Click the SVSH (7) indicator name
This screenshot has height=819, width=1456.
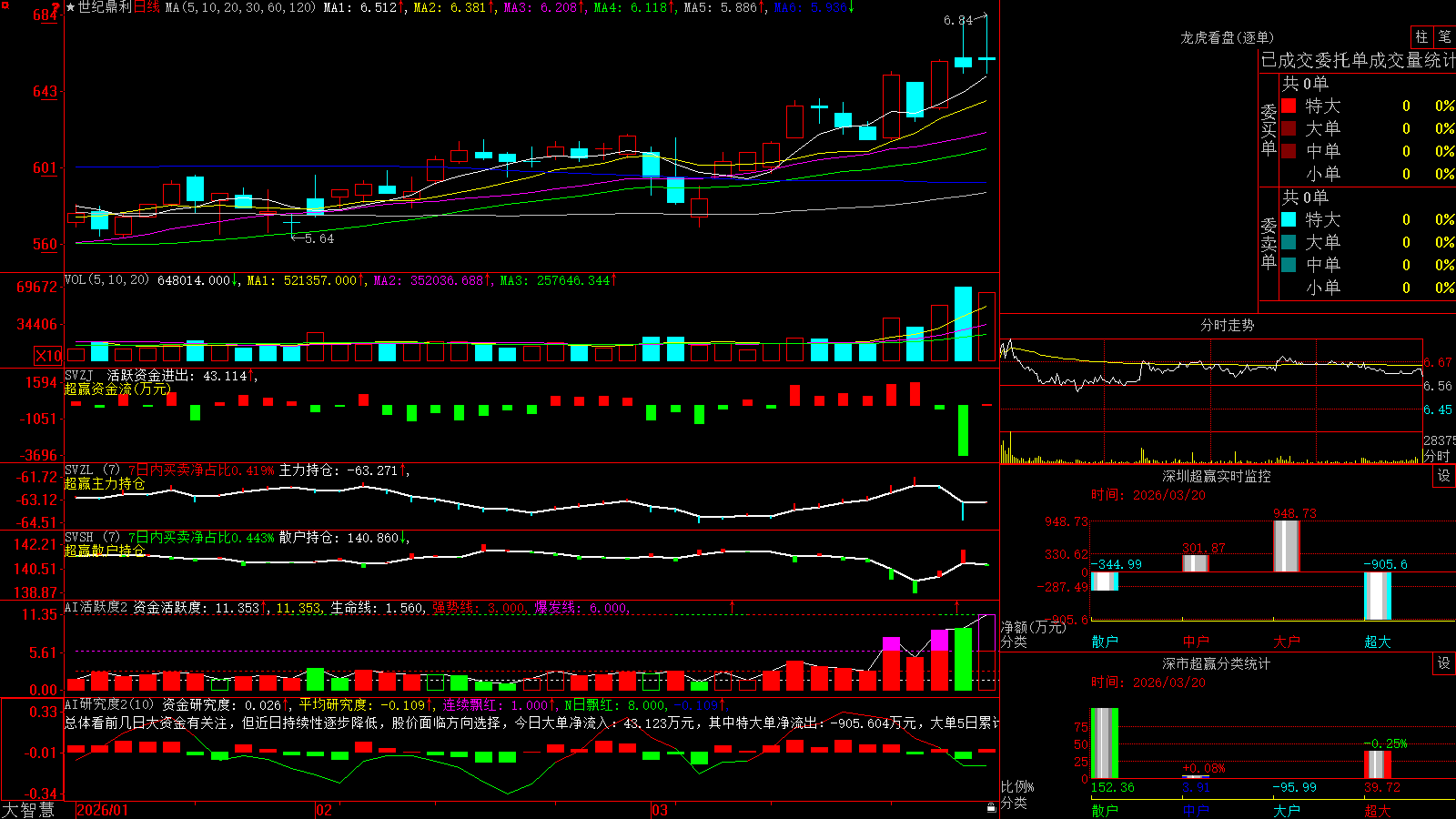[x=92, y=537]
